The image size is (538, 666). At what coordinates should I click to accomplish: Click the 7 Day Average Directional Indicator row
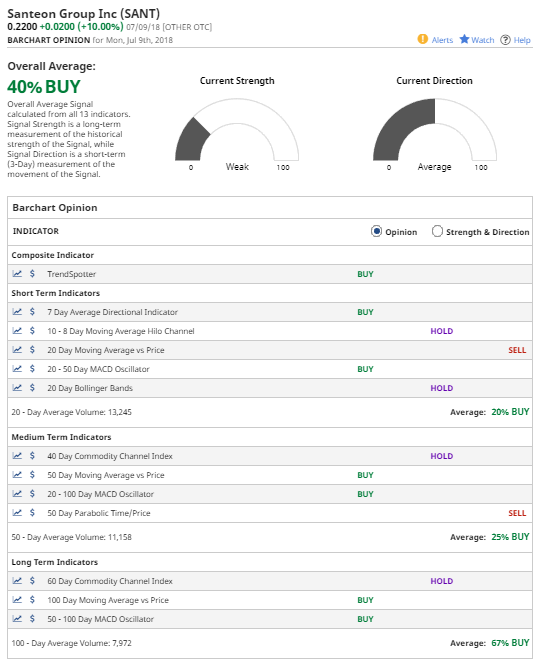pyautogui.click(x=270, y=312)
